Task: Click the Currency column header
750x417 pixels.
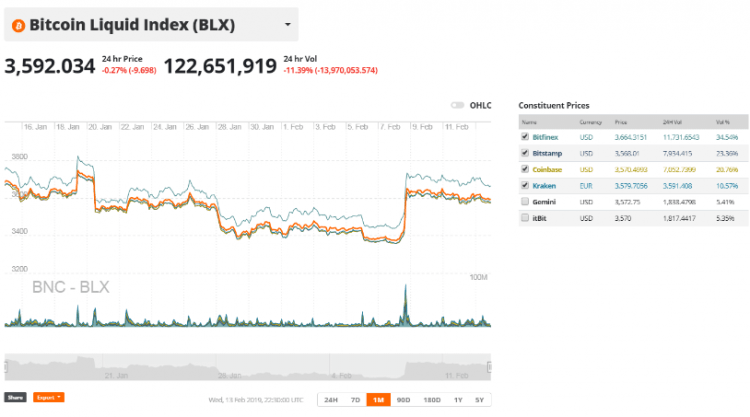Action: (591, 122)
